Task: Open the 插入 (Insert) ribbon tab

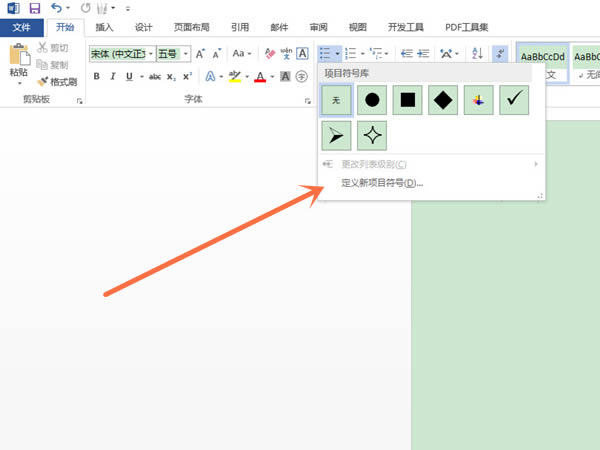Action: pyautogui.click(x=104, y=28)
